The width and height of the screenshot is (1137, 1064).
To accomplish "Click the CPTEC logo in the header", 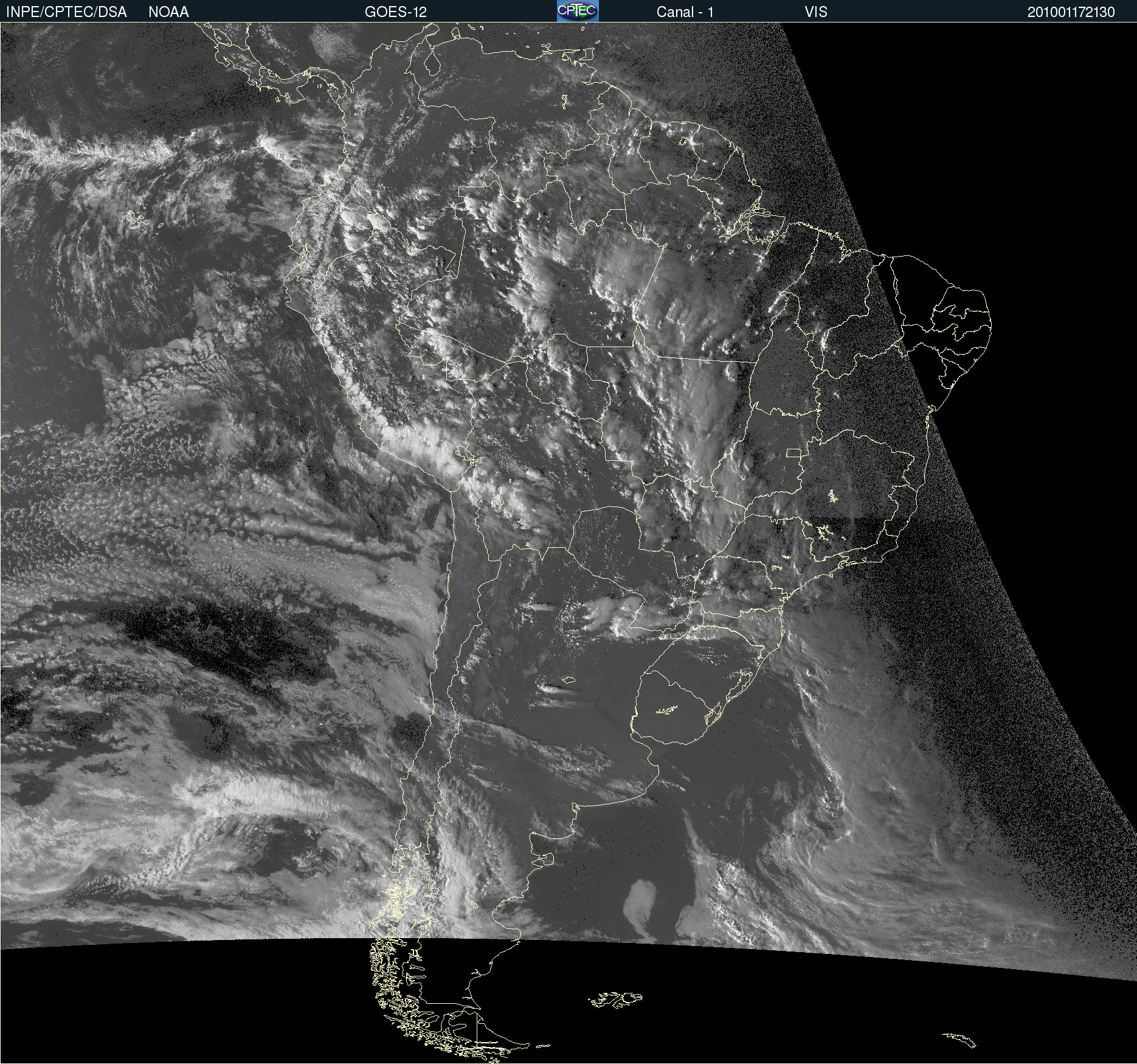I will [x=578, y=11].
